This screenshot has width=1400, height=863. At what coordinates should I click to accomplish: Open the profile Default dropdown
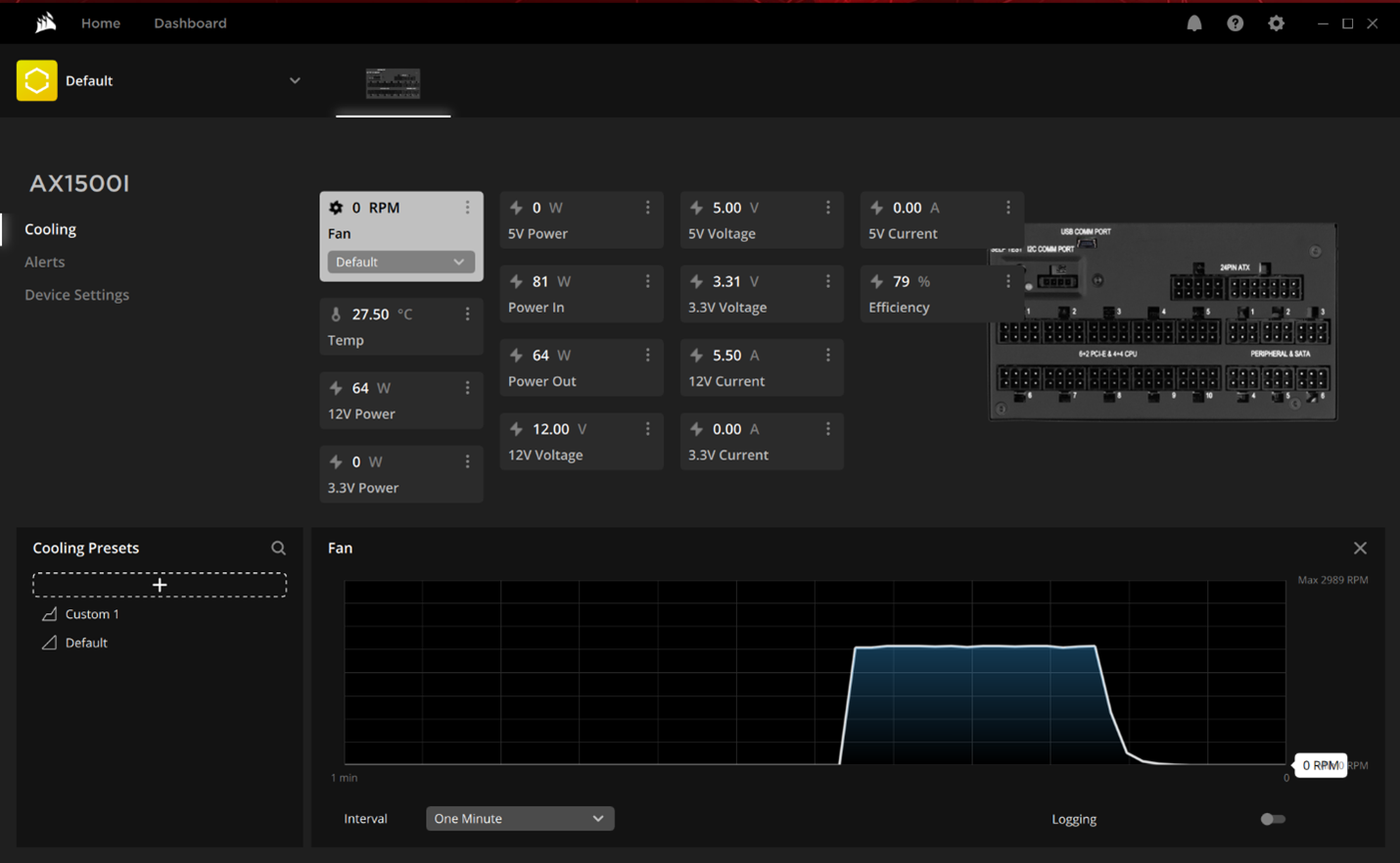[294, 80]
